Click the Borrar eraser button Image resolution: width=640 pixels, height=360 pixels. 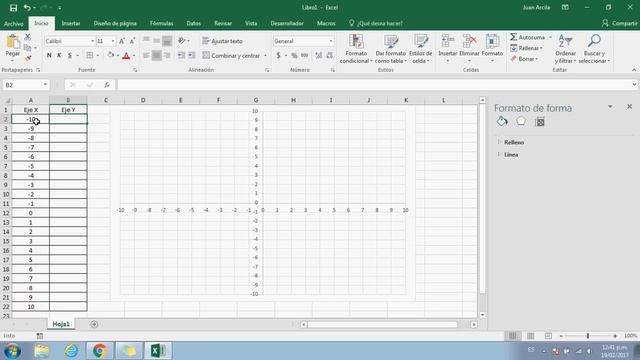coord(524,59)
